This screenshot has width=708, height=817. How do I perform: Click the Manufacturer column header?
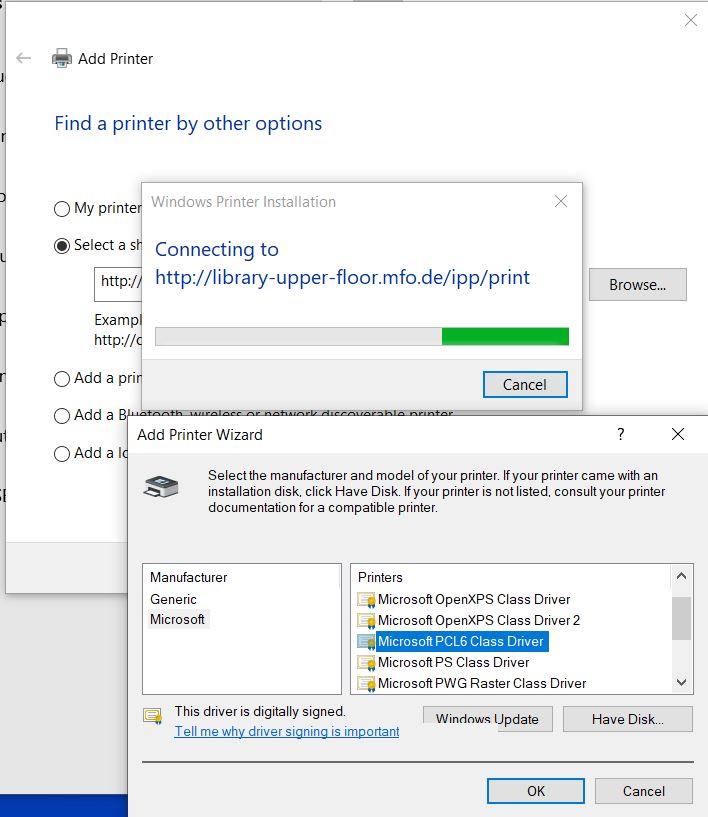coord(189,577)
